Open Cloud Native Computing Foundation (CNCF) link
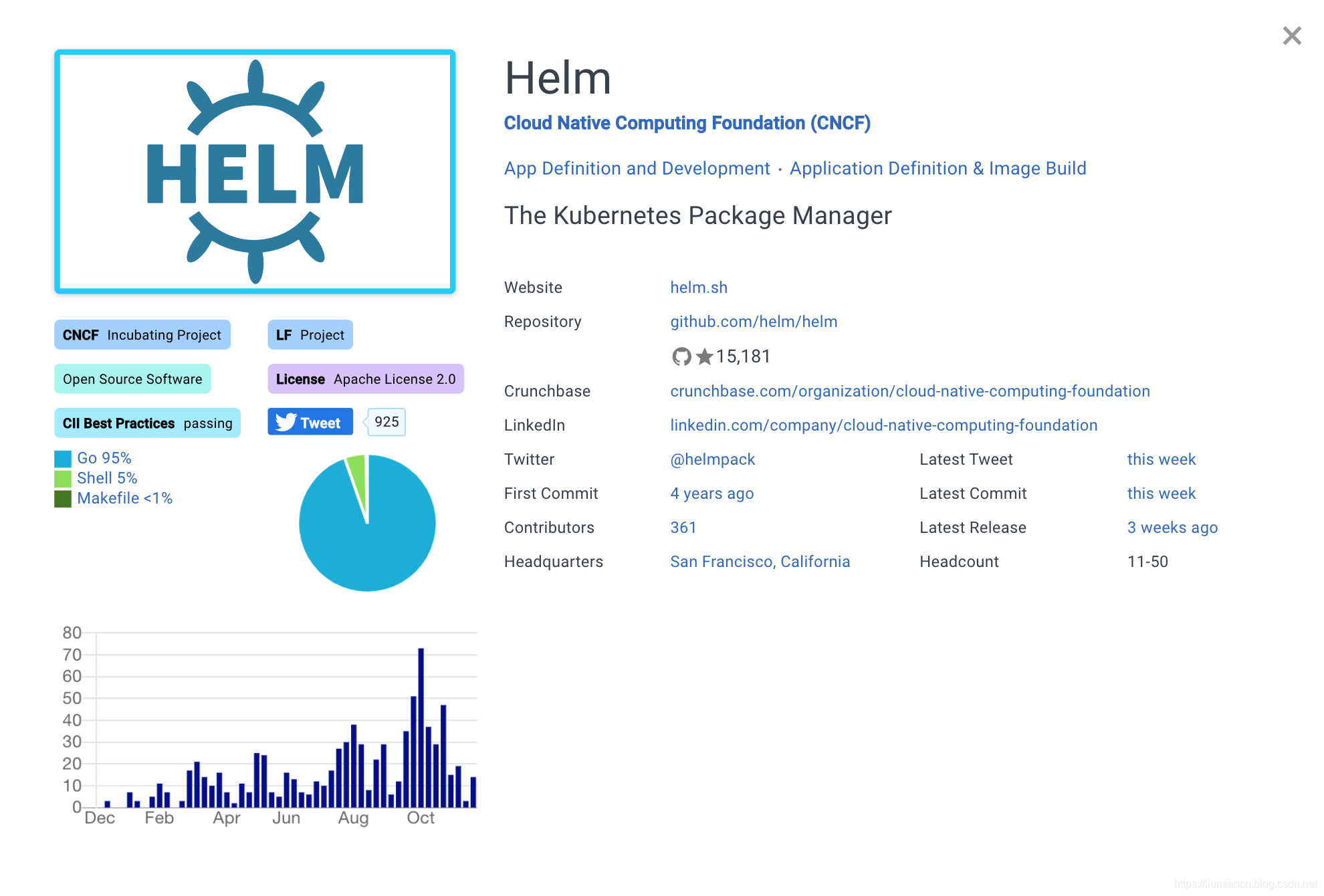The width and height of the screenshot is (1324, 896). (687, 123)
